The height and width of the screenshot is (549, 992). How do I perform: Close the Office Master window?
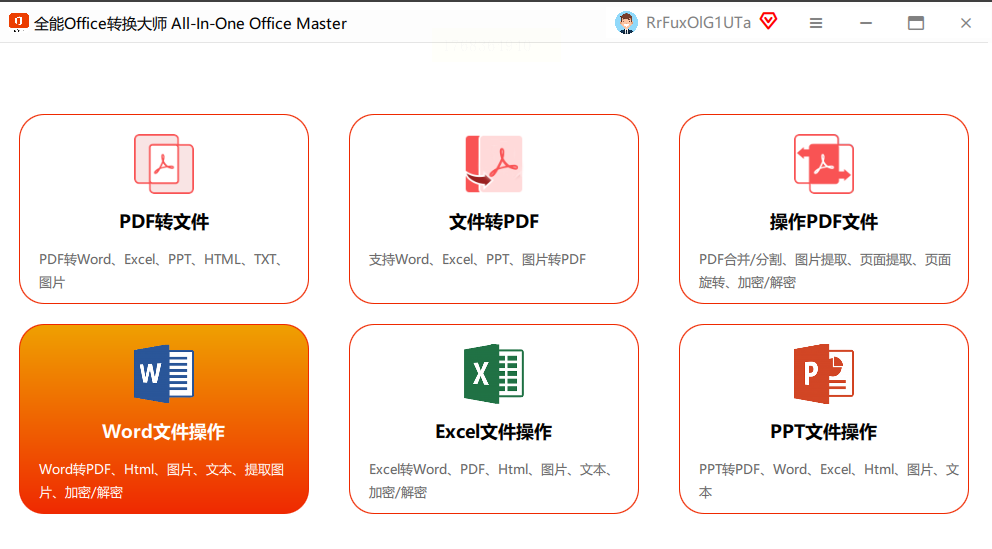(x=966, y=23)
